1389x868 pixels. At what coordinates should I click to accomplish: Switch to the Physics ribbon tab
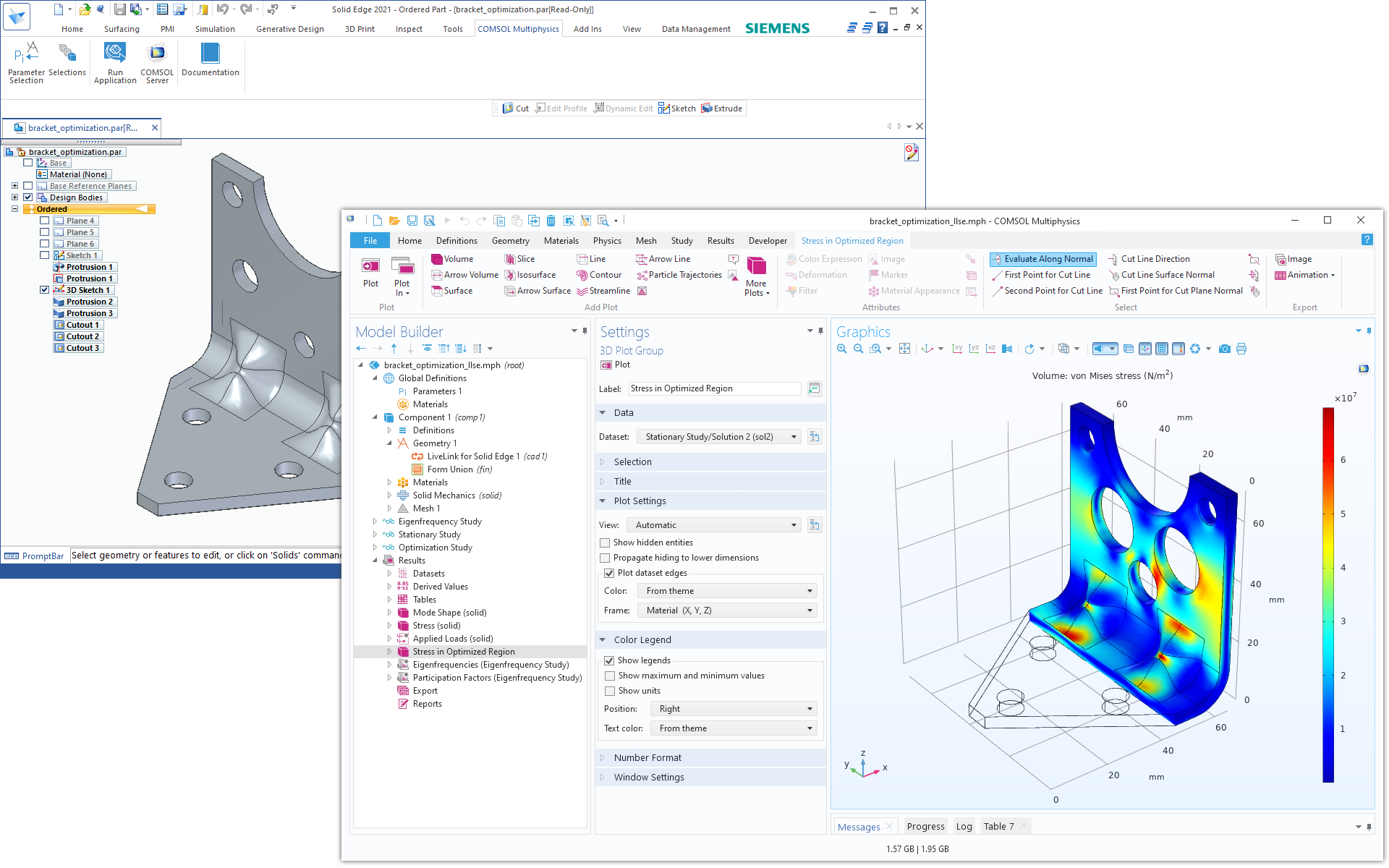[607, 241]
